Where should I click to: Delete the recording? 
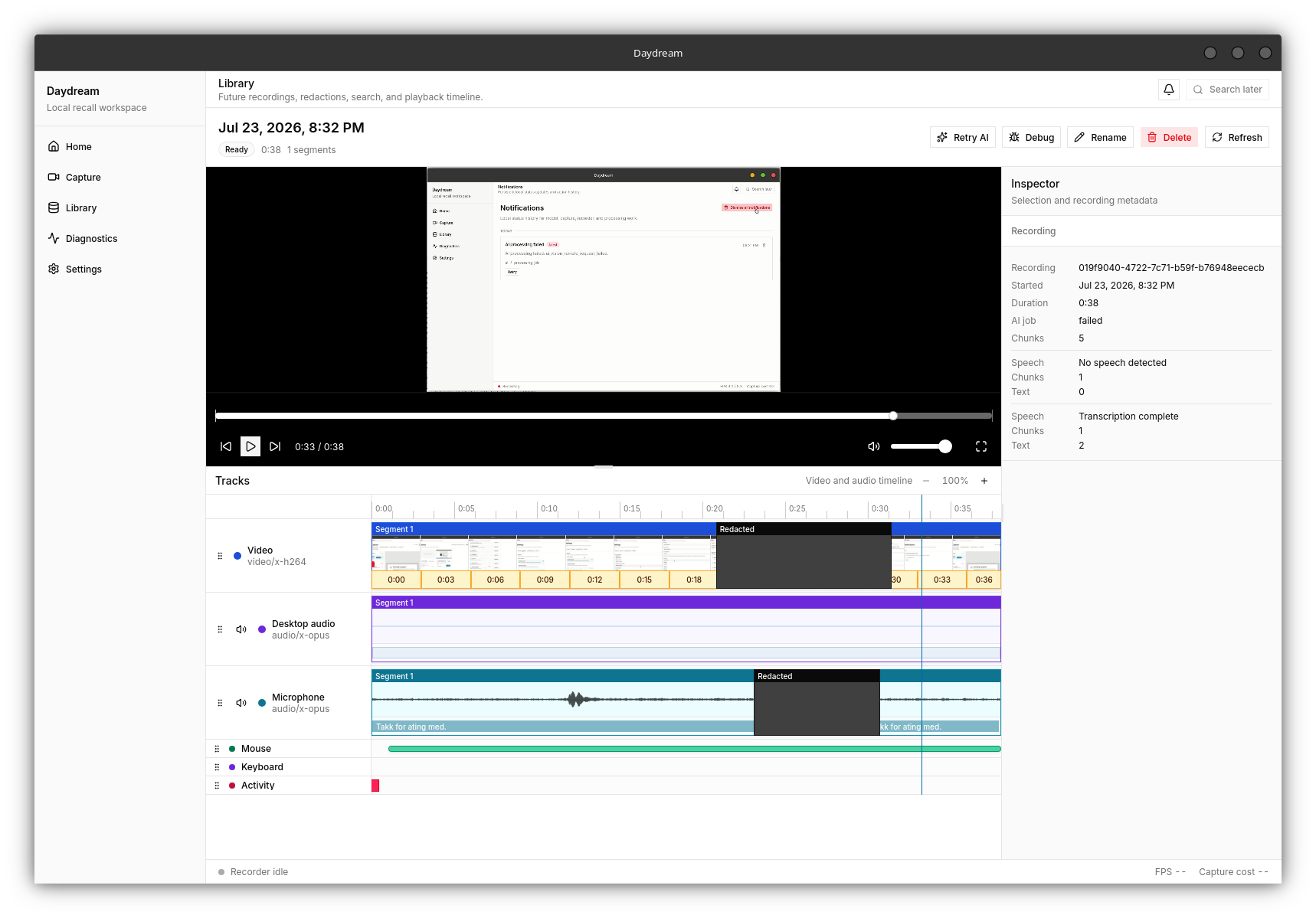(1169, 137)
